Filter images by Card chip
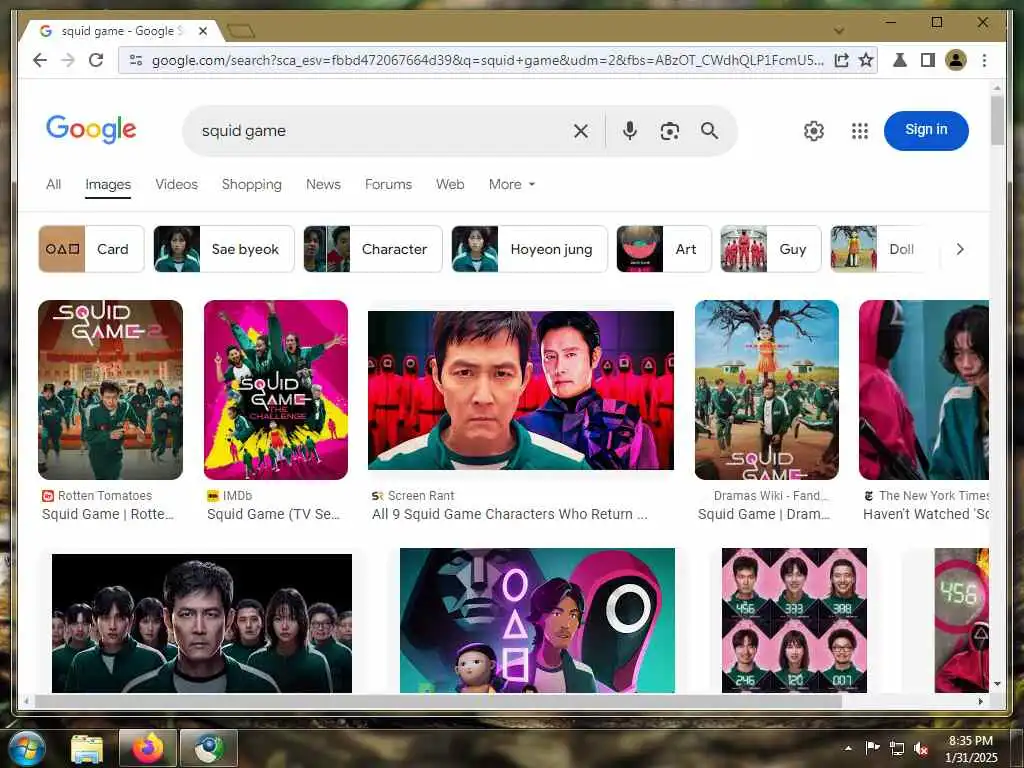1024x768 pixels. [x=91, y=249]
